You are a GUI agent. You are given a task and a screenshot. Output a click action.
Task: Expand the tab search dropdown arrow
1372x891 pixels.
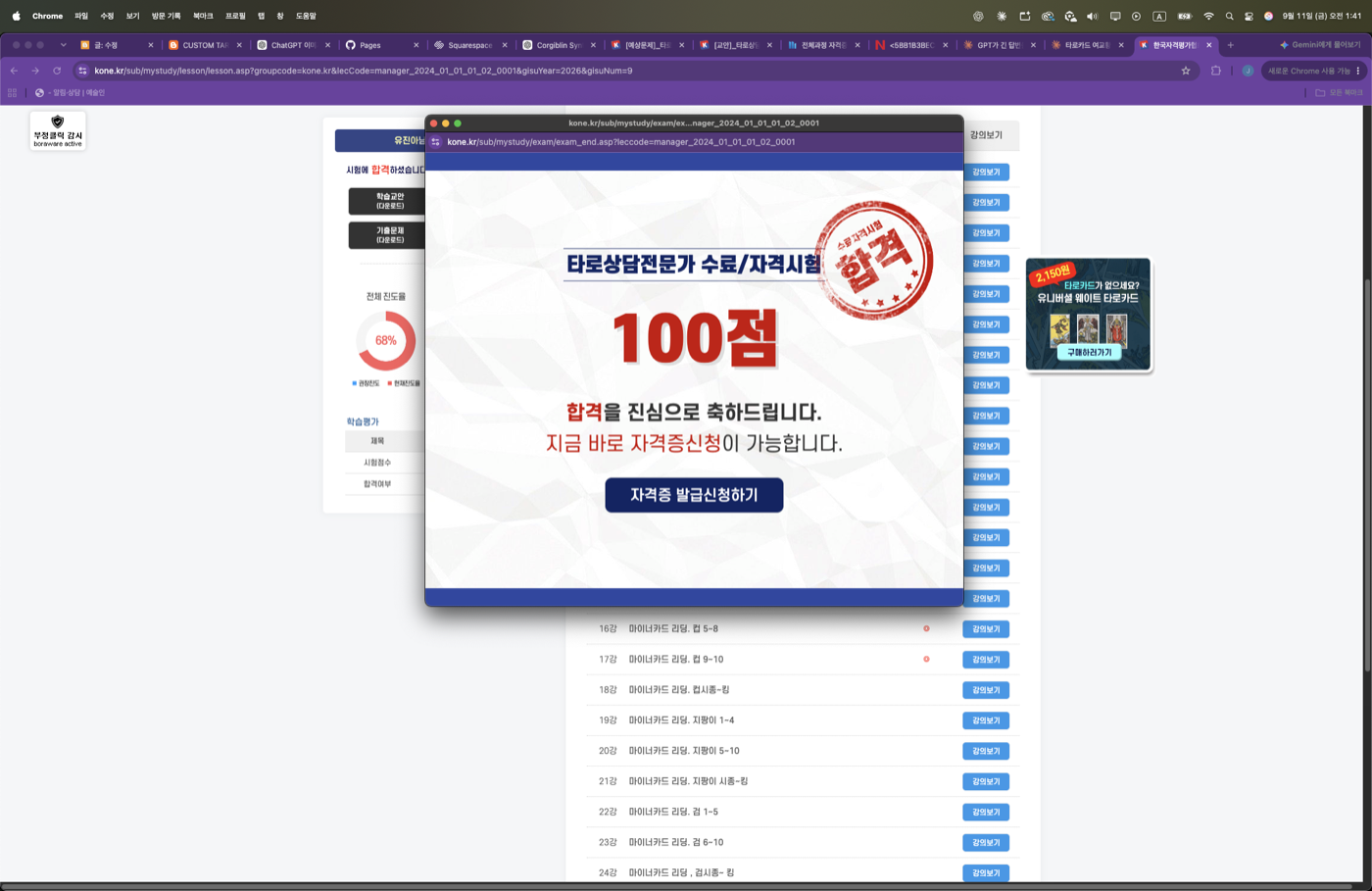pyautogui.click(x=63, y=45)
